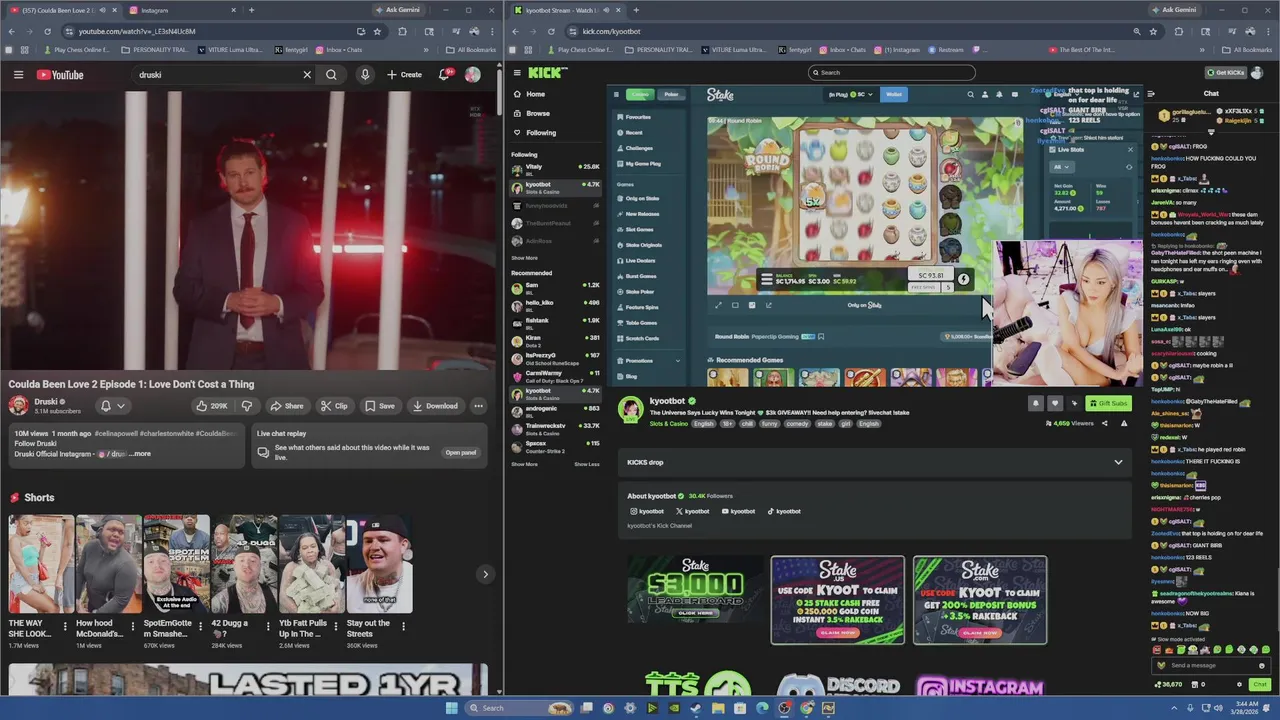Viewport: 1280px width, 720px height.
Task: Open kyootbot's TikTok link
Action: point(784,511)
